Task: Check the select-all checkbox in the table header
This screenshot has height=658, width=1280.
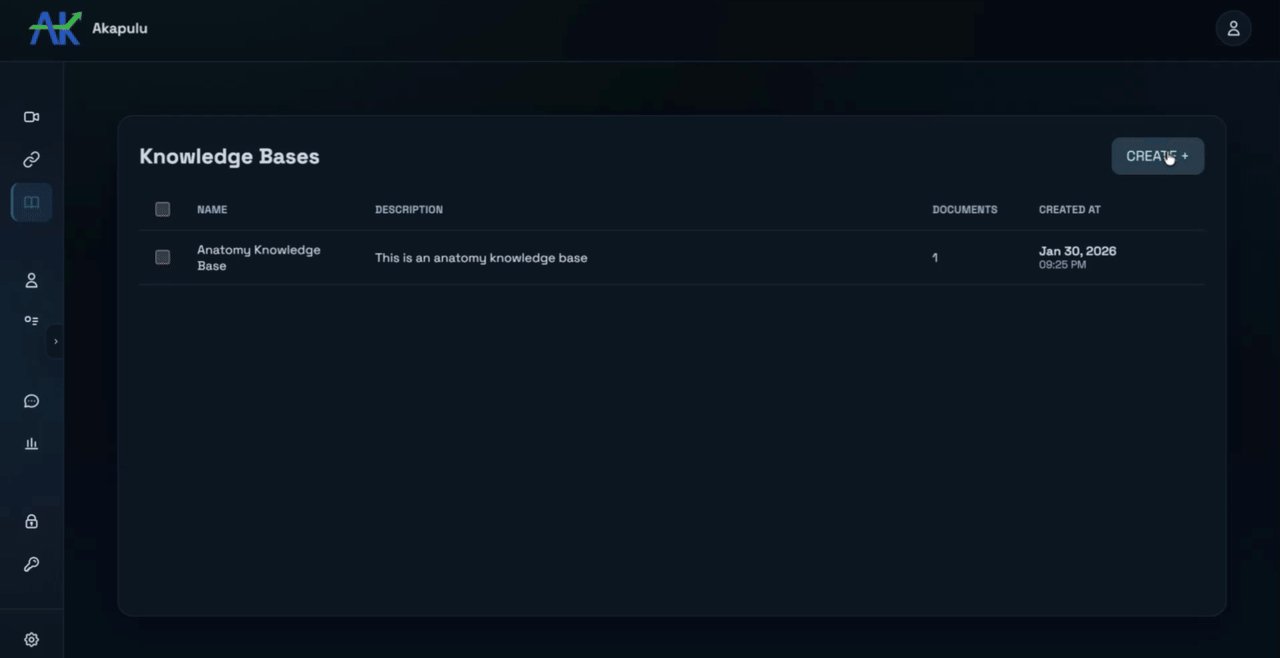Action: click(163, 209)
